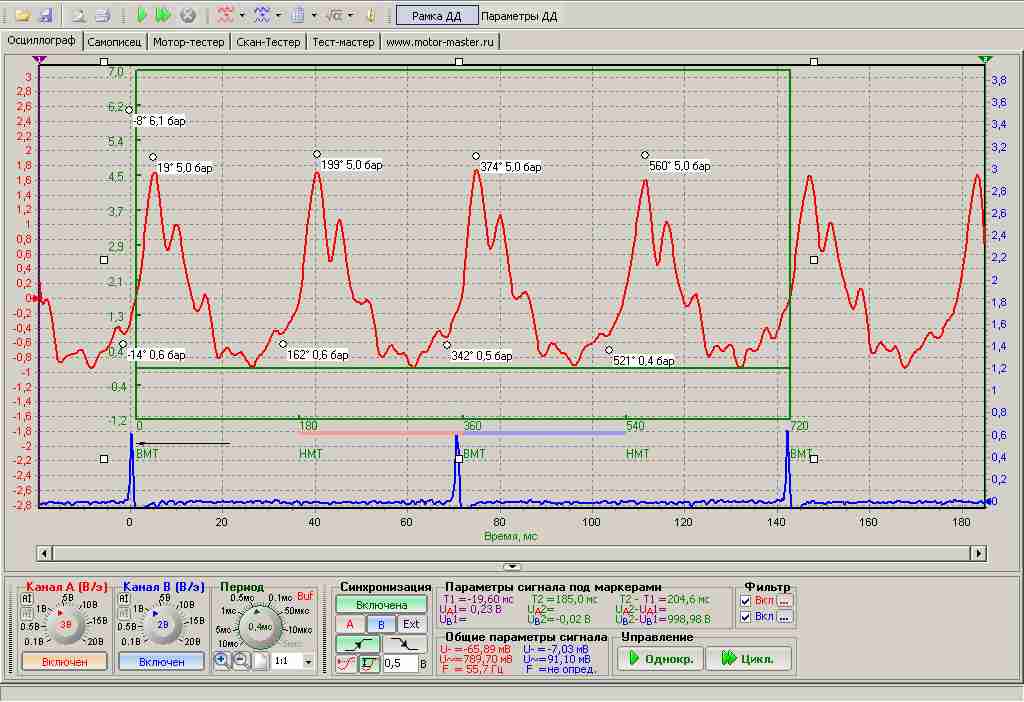This screenshot has width=1024, height=702.
Task: Toggle Канал A Включен button
Action: click(65, 662)
